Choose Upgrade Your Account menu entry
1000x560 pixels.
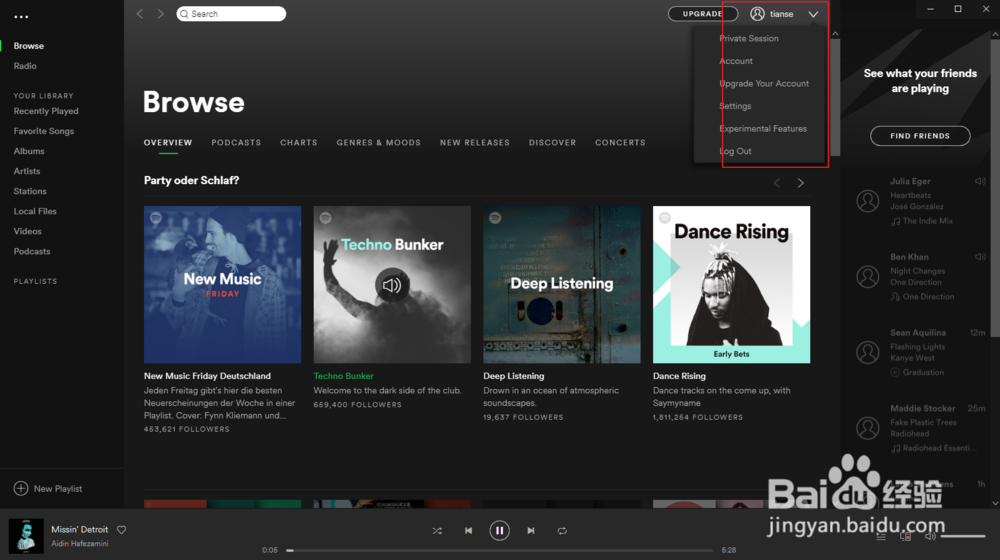pos(764,84)
